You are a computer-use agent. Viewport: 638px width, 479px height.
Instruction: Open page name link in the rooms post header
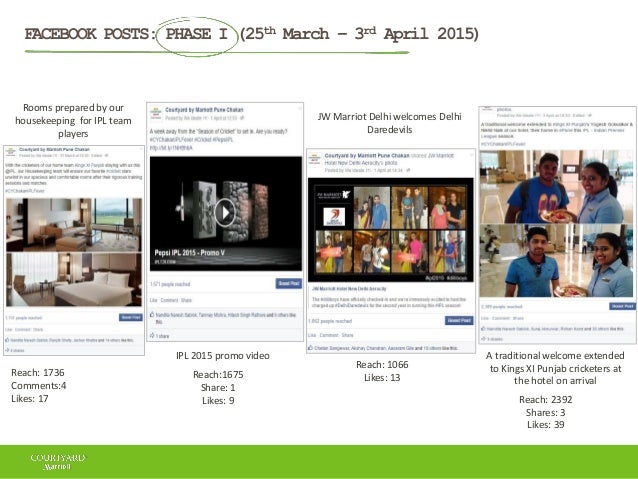click(x=54, y=149)
